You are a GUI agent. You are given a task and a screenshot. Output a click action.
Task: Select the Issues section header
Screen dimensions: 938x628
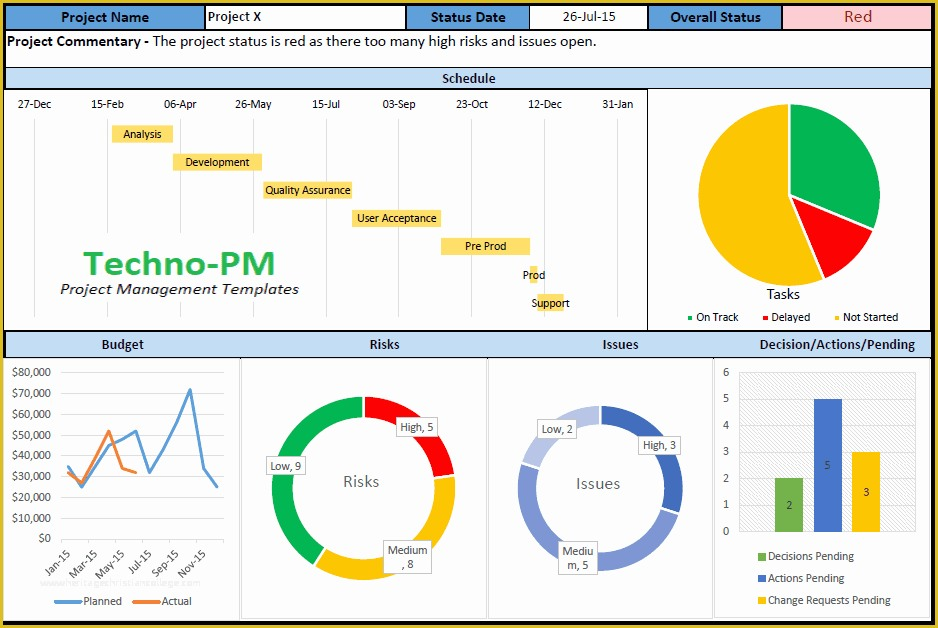(619, 344)
